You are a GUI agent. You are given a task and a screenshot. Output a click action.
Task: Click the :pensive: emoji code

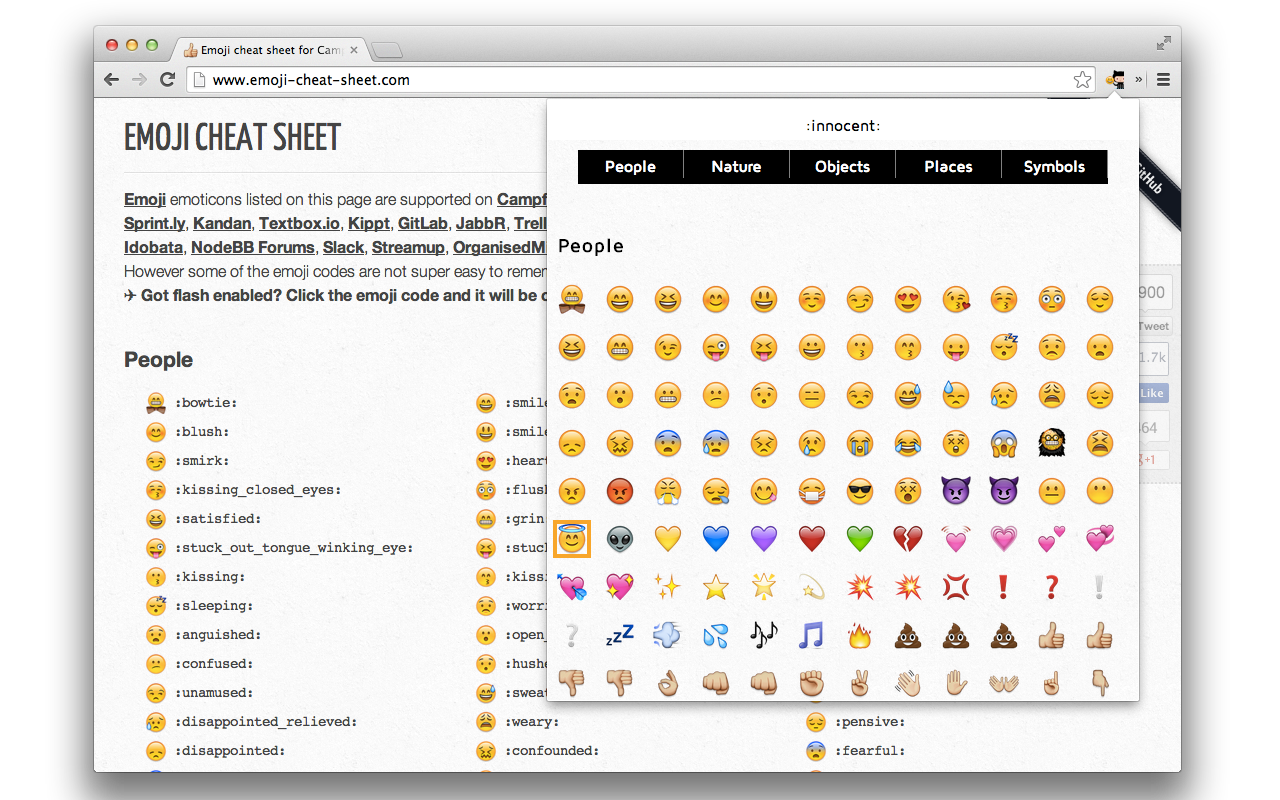click(x=870, y=722)
